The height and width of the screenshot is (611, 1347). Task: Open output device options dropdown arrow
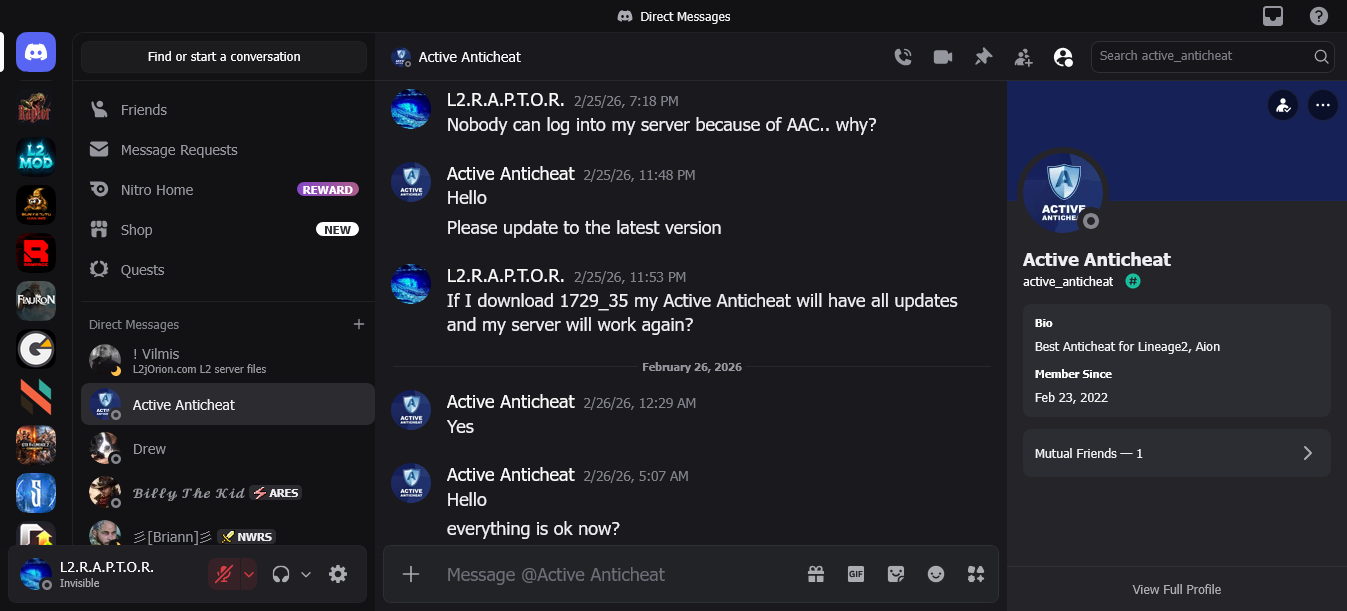click(306, 574)
